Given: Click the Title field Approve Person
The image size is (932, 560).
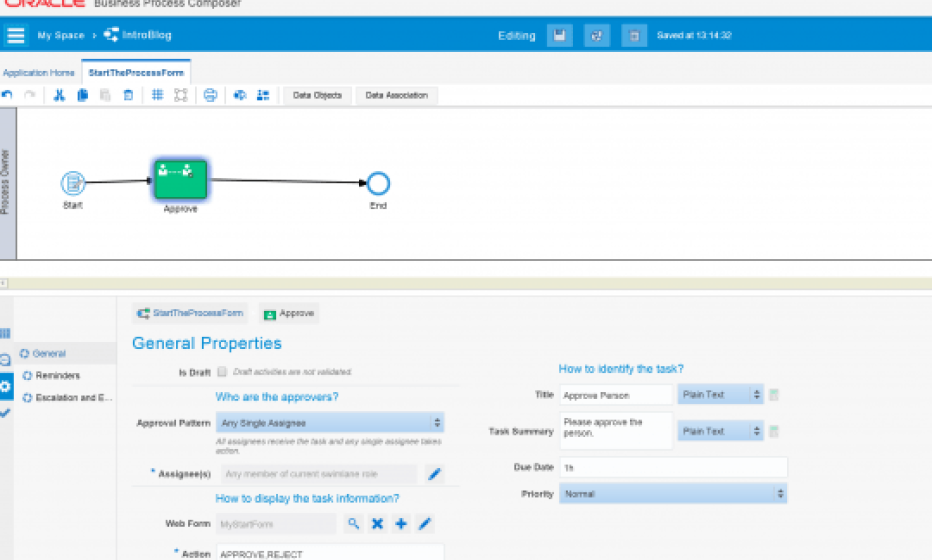Looking at the screenshot, I should 616,395.
